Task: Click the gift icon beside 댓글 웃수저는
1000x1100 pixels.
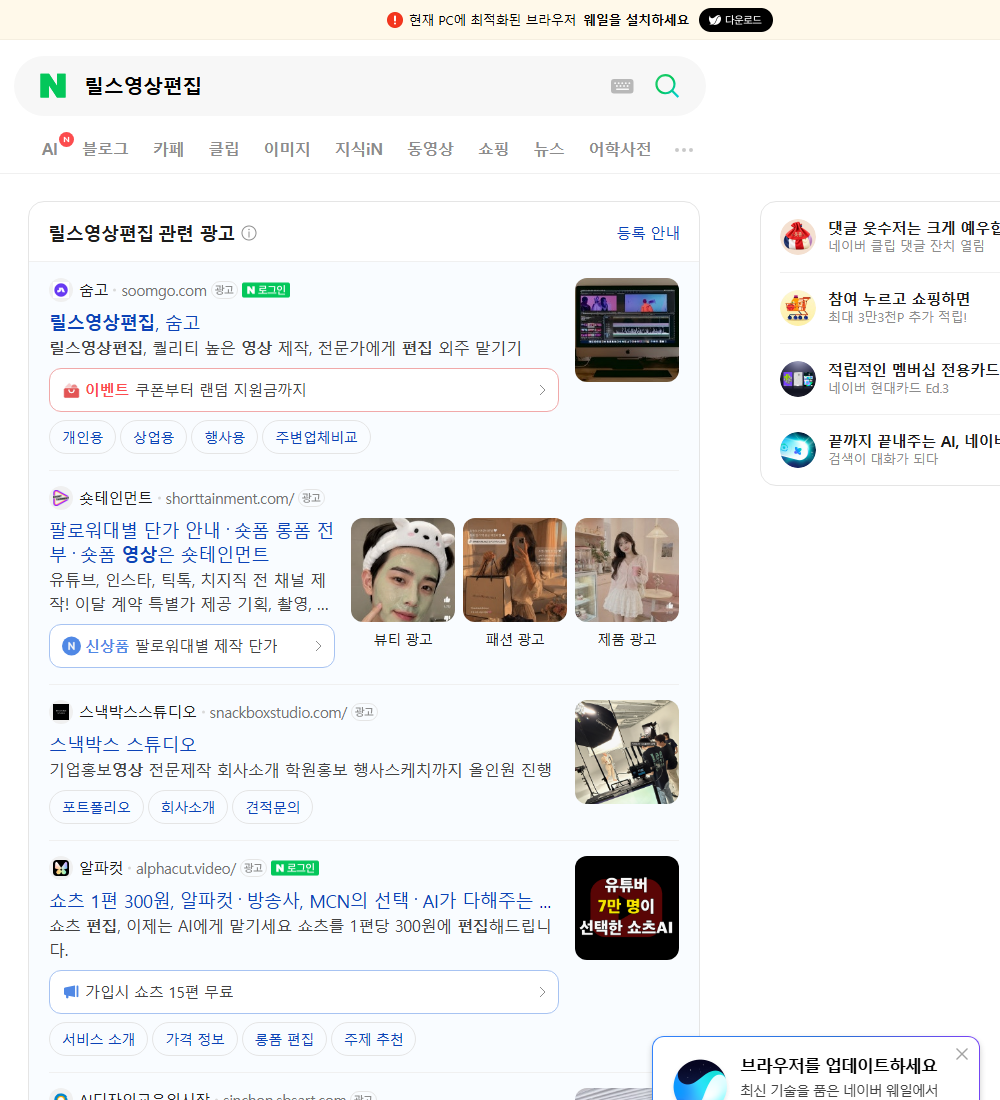Action: pos(798,236)
